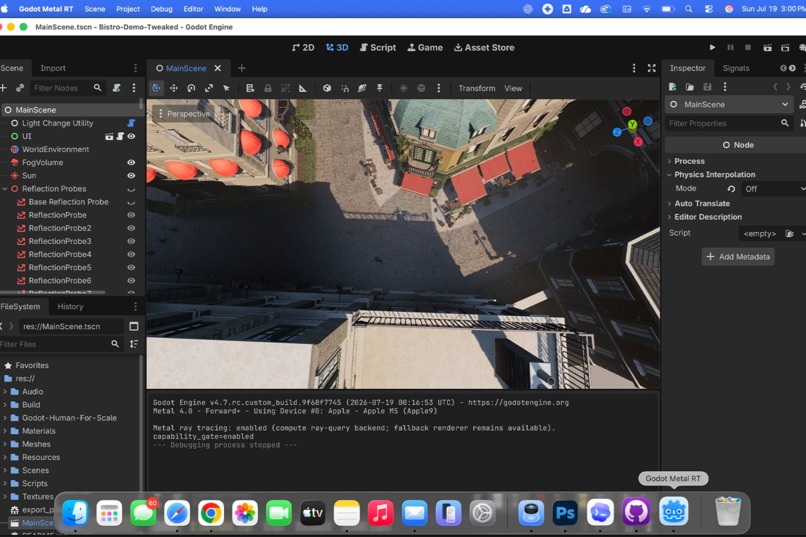
Task: Switch to 2D workspace
Action: (303, 47)
